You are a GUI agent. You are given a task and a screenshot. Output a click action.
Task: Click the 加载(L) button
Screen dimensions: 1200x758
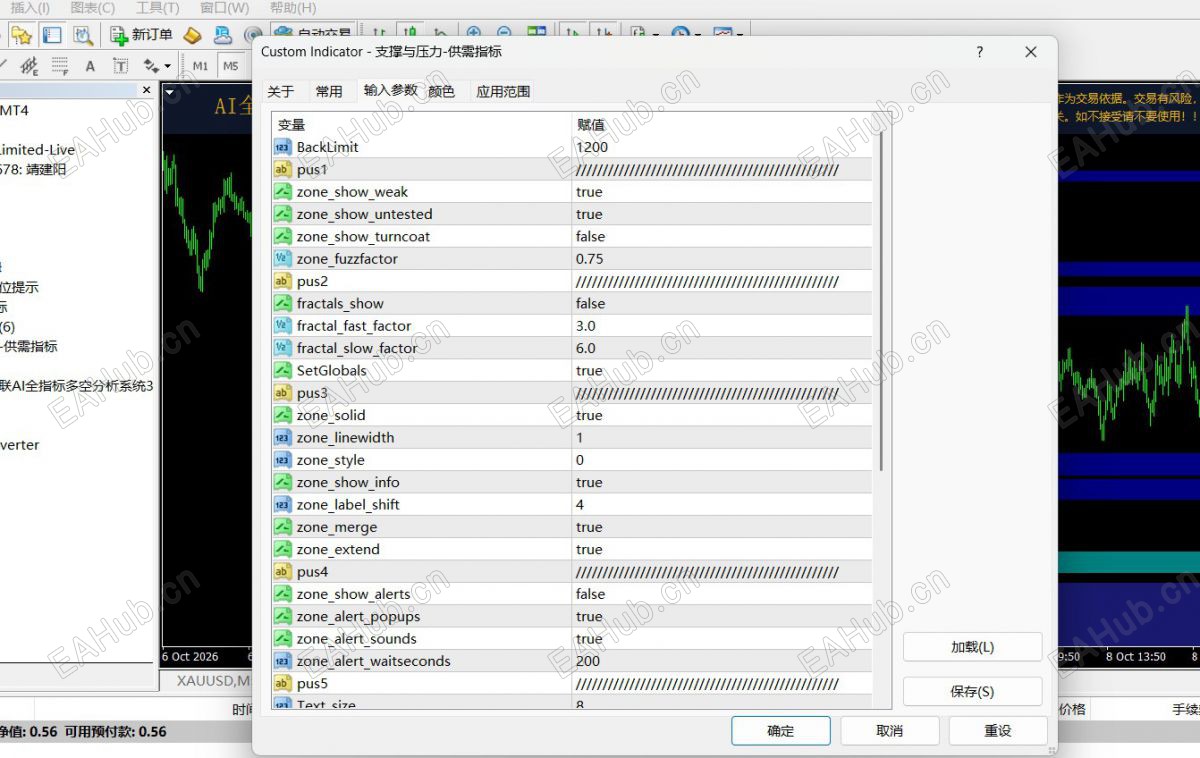[x=972, y=647]
